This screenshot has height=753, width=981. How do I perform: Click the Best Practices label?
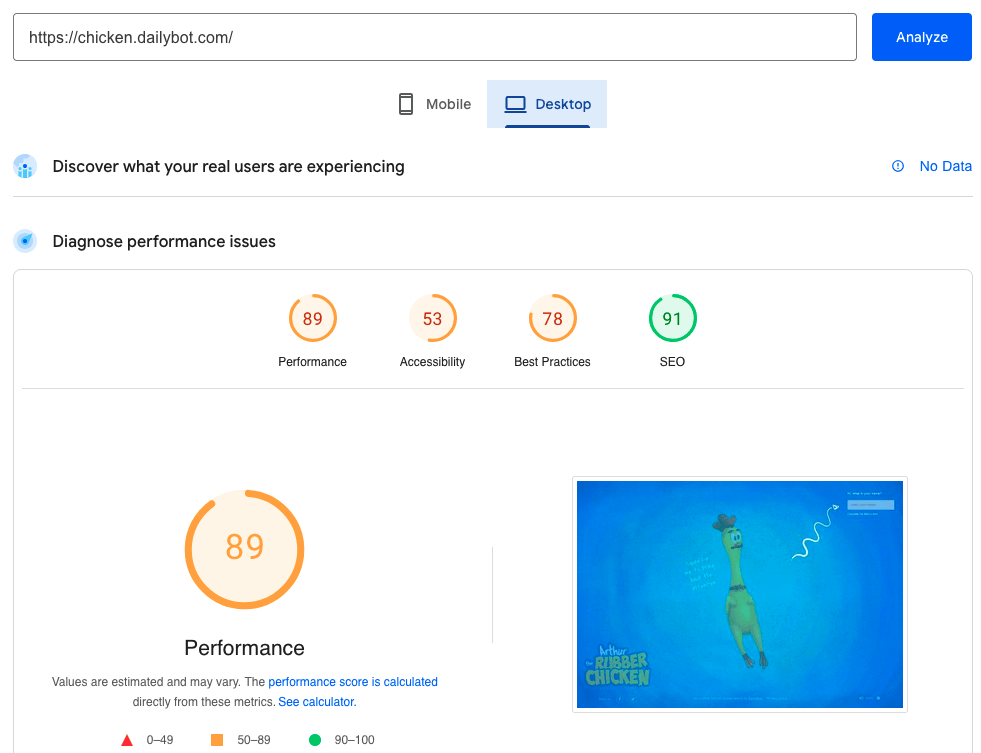(x=552, y=361)
